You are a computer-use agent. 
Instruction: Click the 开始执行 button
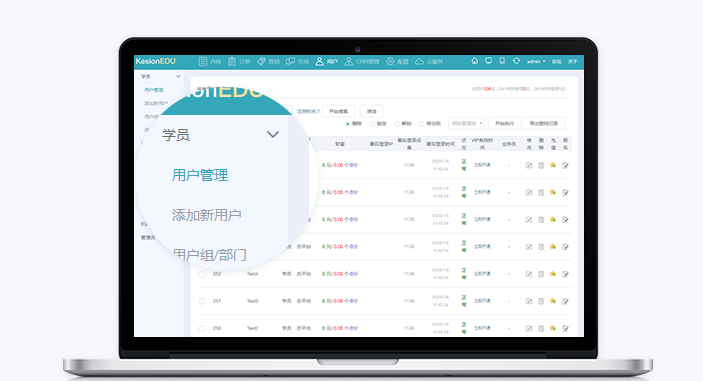pos(504,123)
